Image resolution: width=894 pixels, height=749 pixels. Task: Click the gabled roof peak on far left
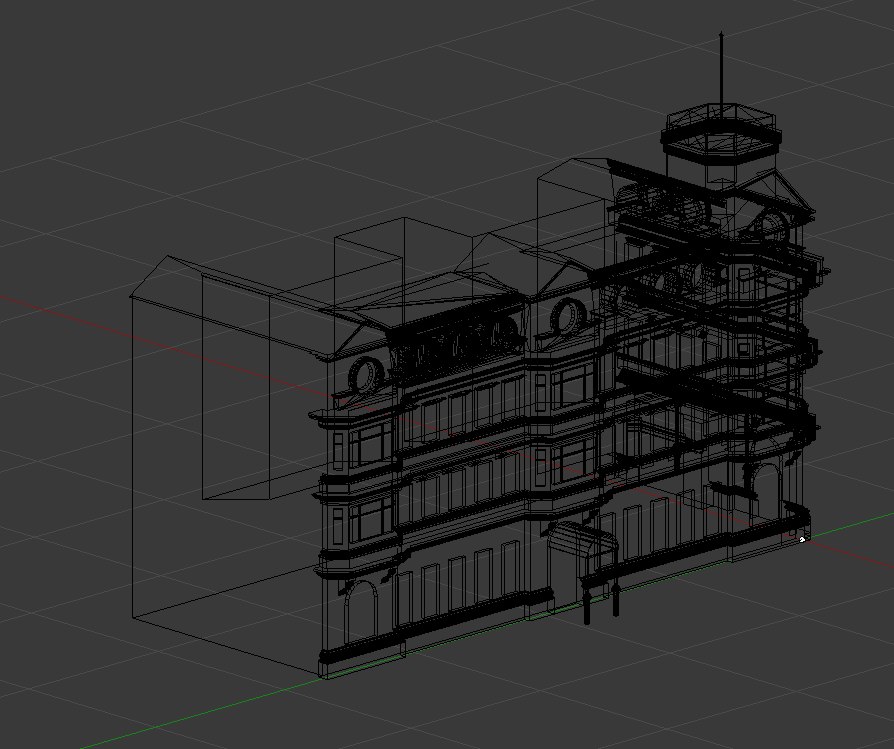pyautogui.click(x=164, y=259)
